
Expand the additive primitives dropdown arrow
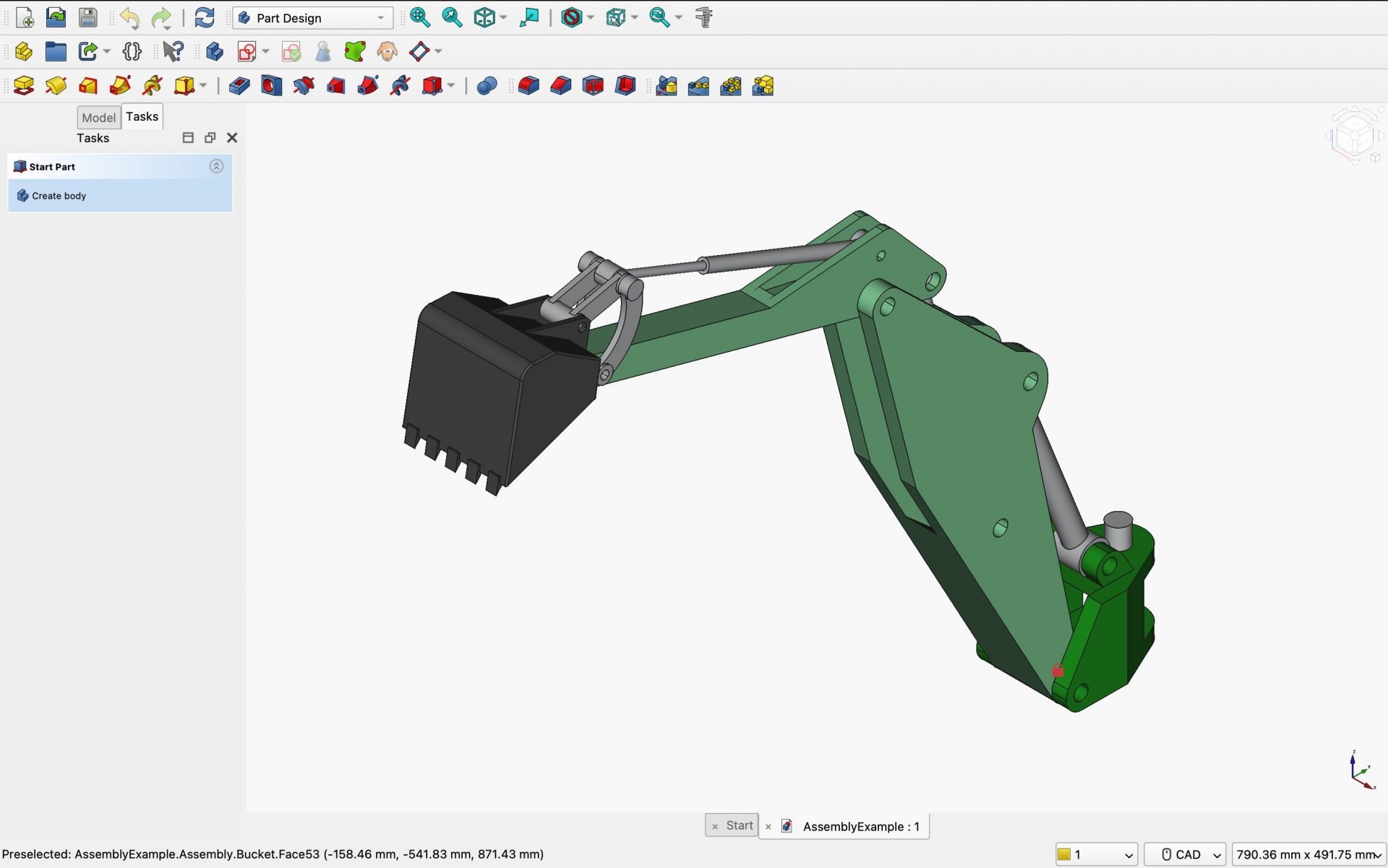pos(202,85)
